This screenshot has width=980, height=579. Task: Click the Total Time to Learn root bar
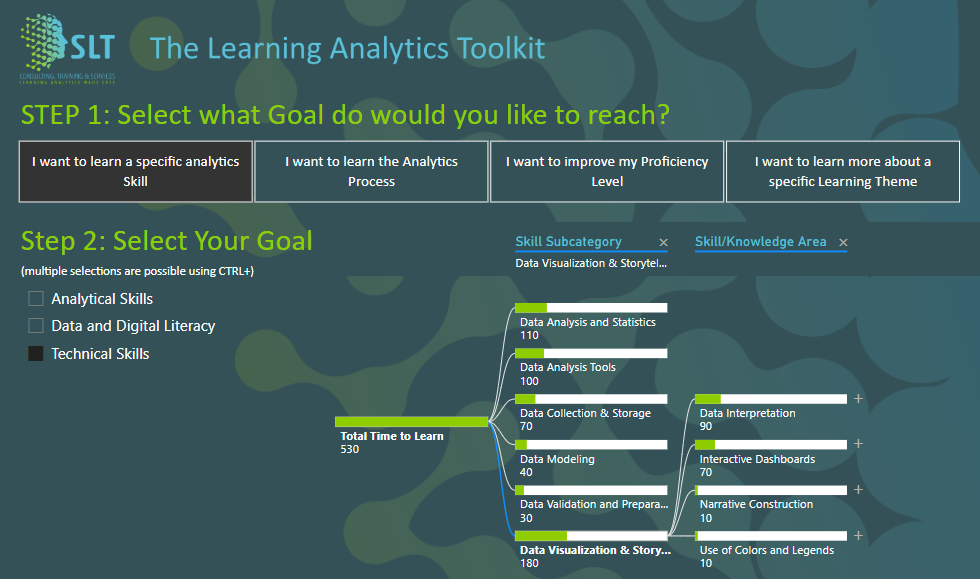coord(412,420)
